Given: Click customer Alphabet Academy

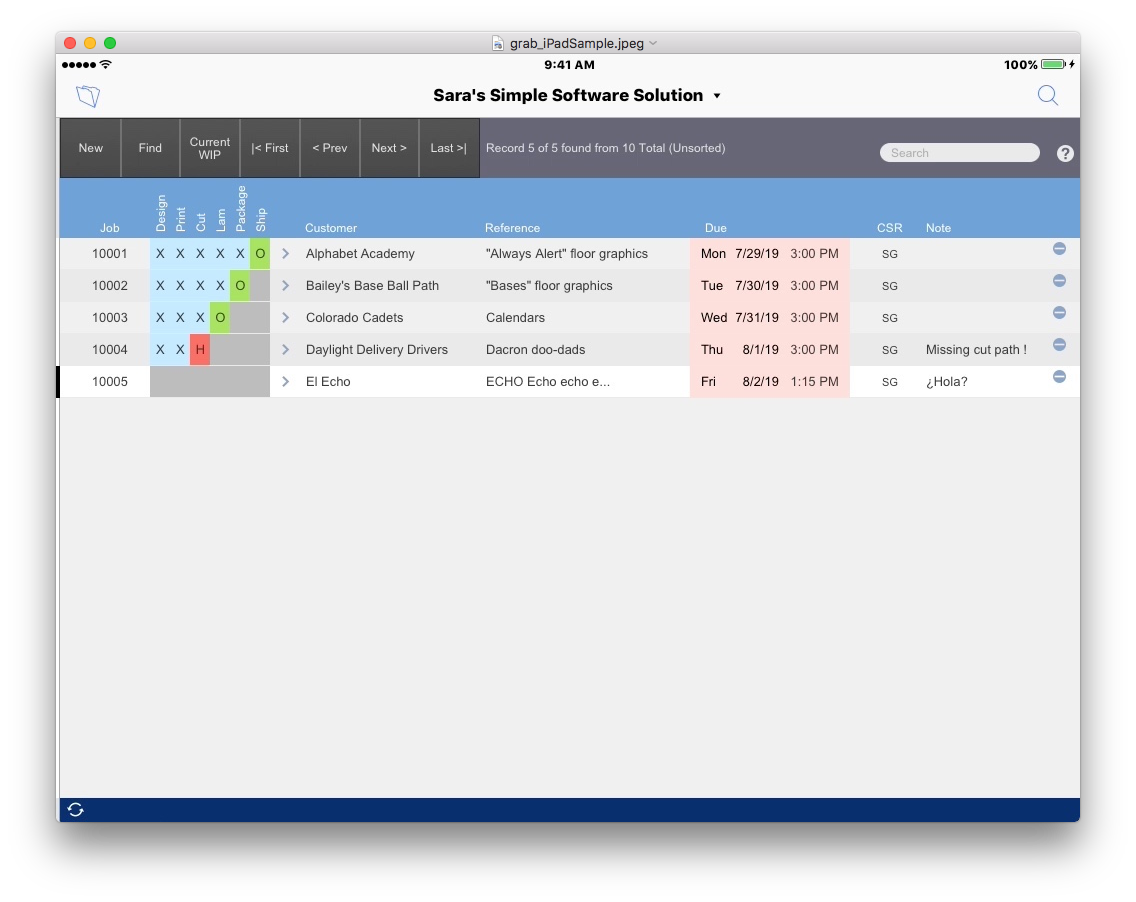Looking at the screenshot, I should (x=360, y=254).
